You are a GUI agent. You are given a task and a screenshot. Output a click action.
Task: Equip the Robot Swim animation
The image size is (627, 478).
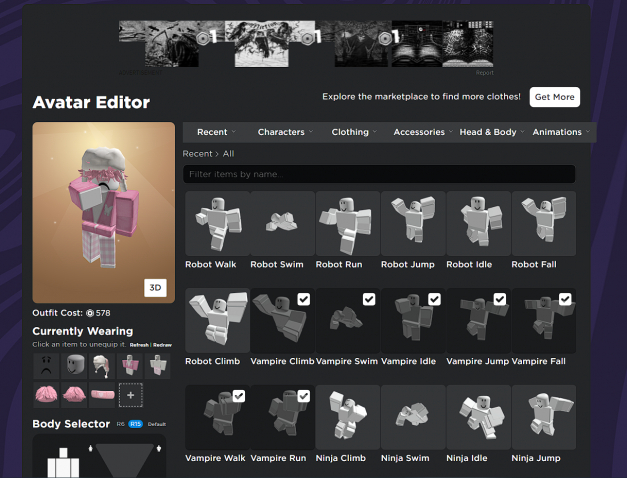(282, 224)
